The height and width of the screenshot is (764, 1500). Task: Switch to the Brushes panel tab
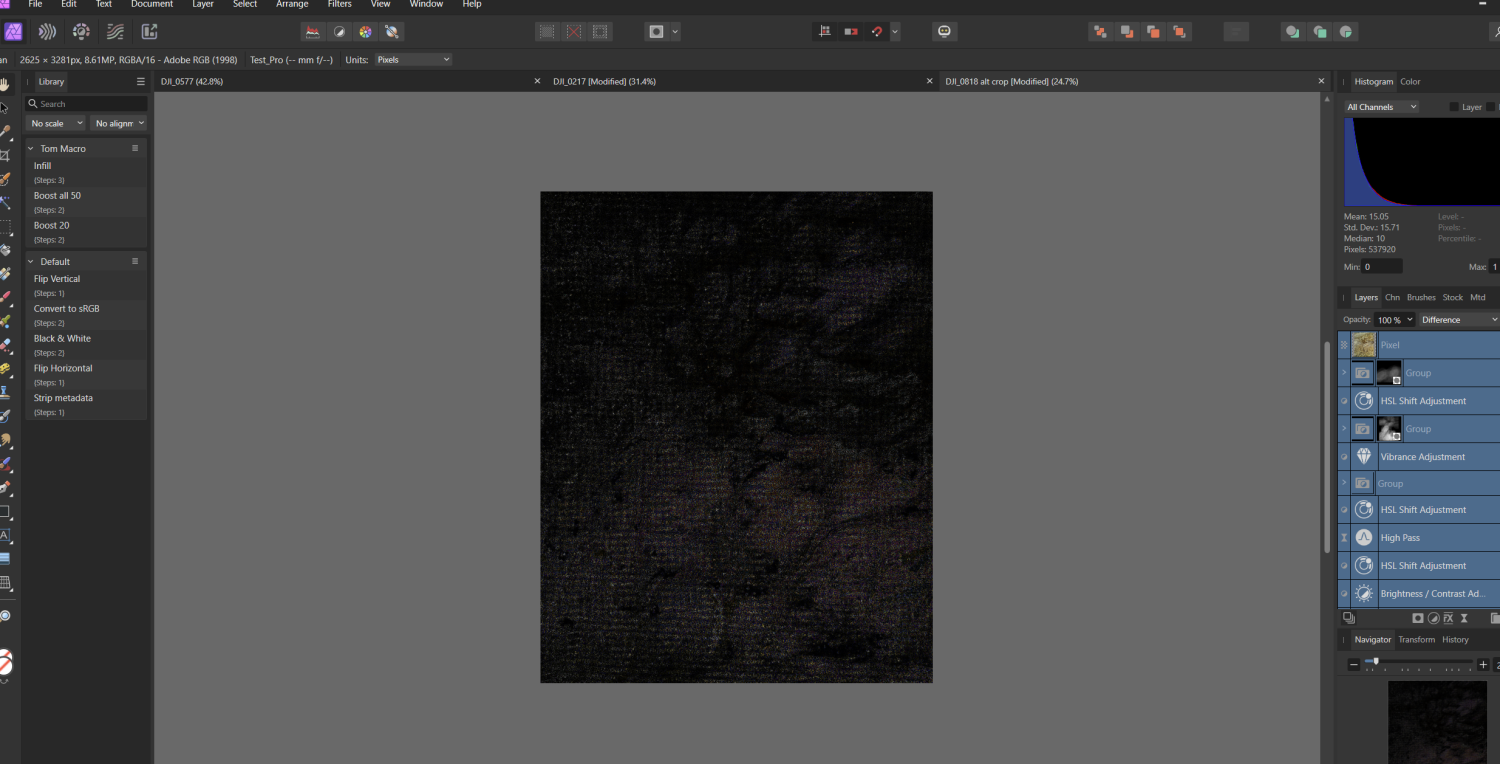(1421, 297)
